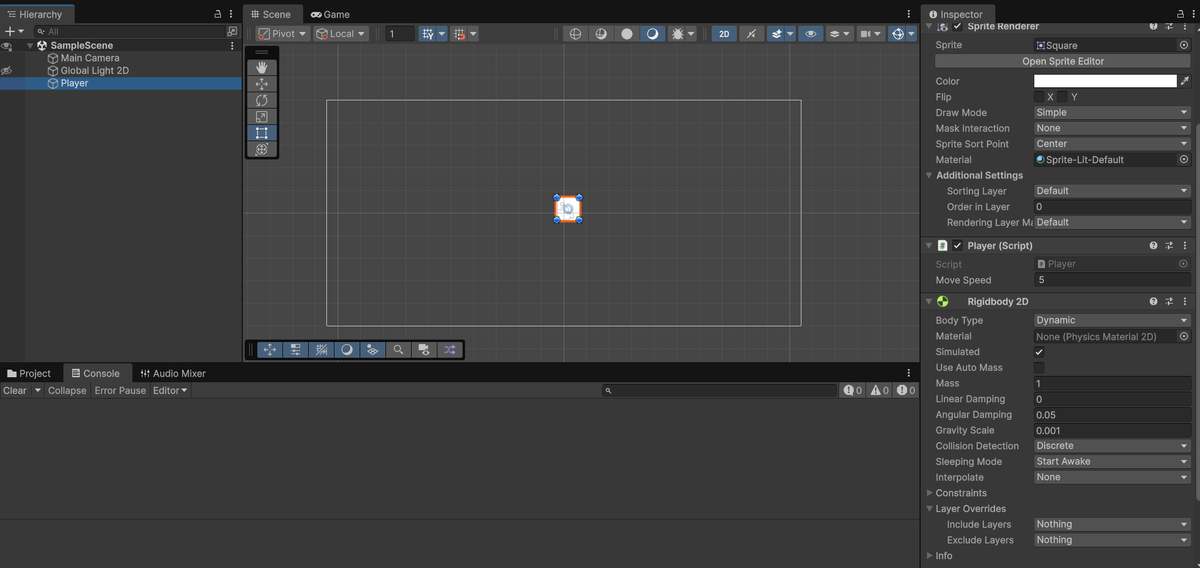This screenshot has width=1200, height=568.
Task: Switch to the Game tab
Action: 330,14
